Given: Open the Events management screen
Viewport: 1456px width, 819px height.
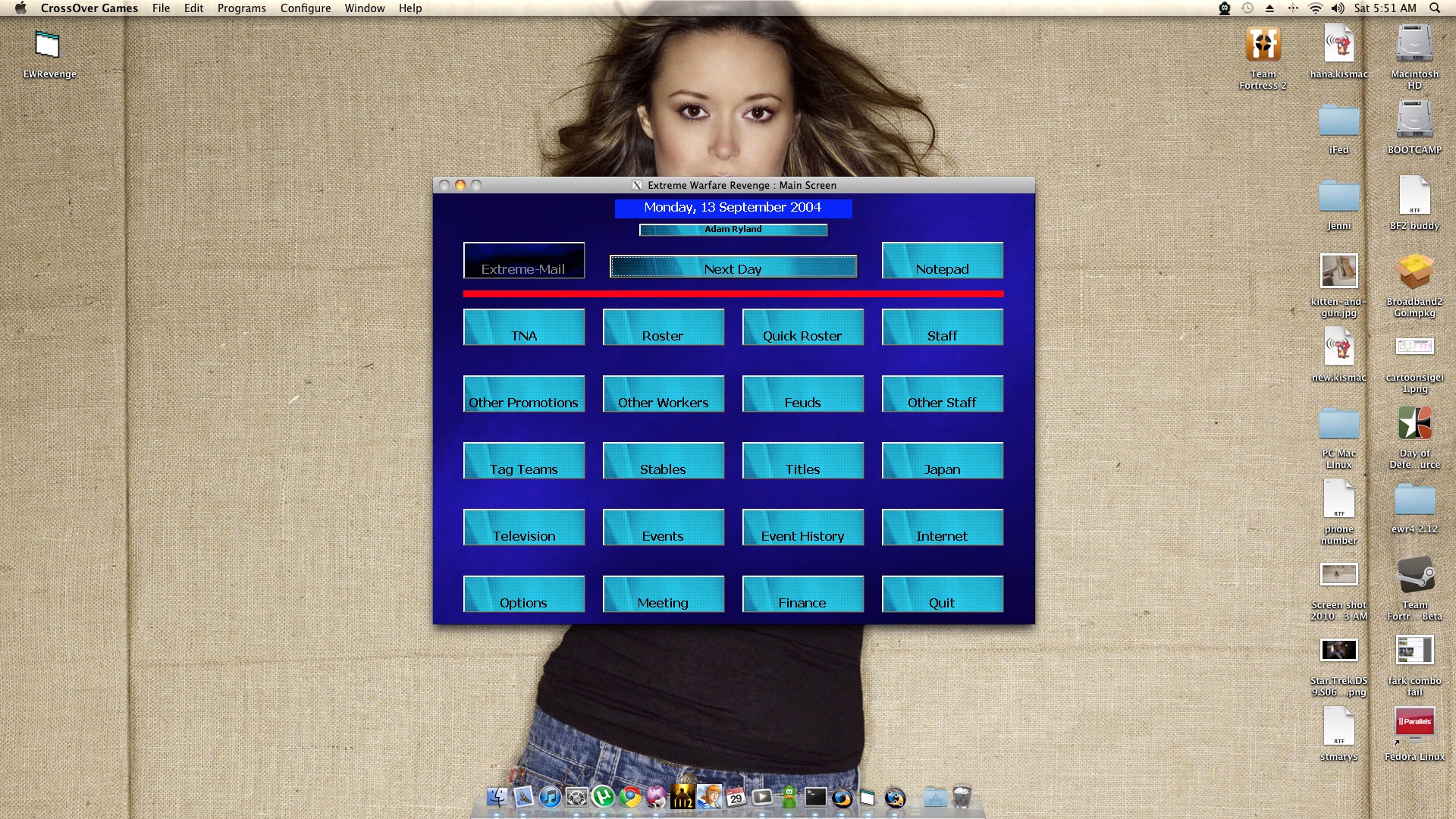Looking at the screenshot, I should [663, 535].
